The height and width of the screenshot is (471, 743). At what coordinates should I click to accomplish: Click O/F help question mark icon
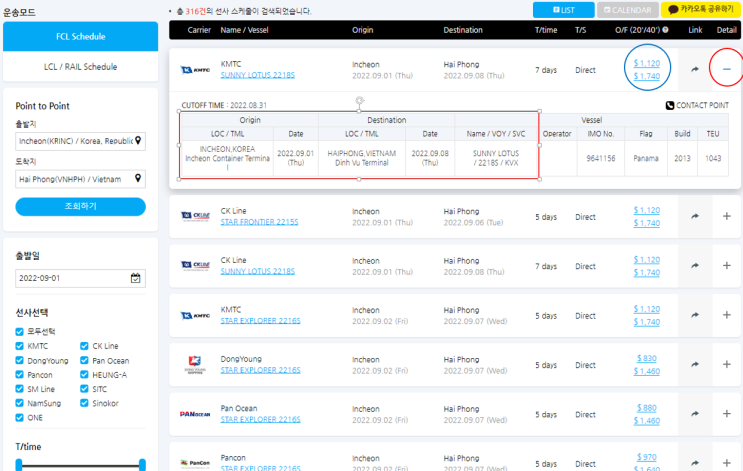coord(665,30)
